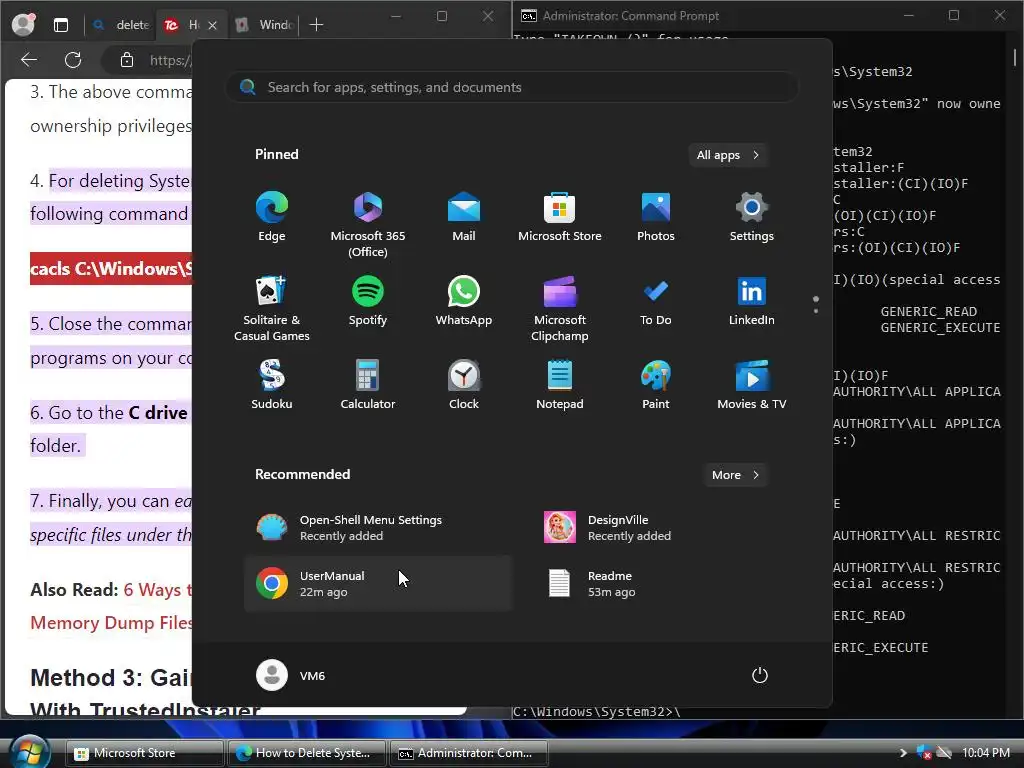
Task: Open Open-Shell Menu Settings recommendation
Action: pos(377,528)
